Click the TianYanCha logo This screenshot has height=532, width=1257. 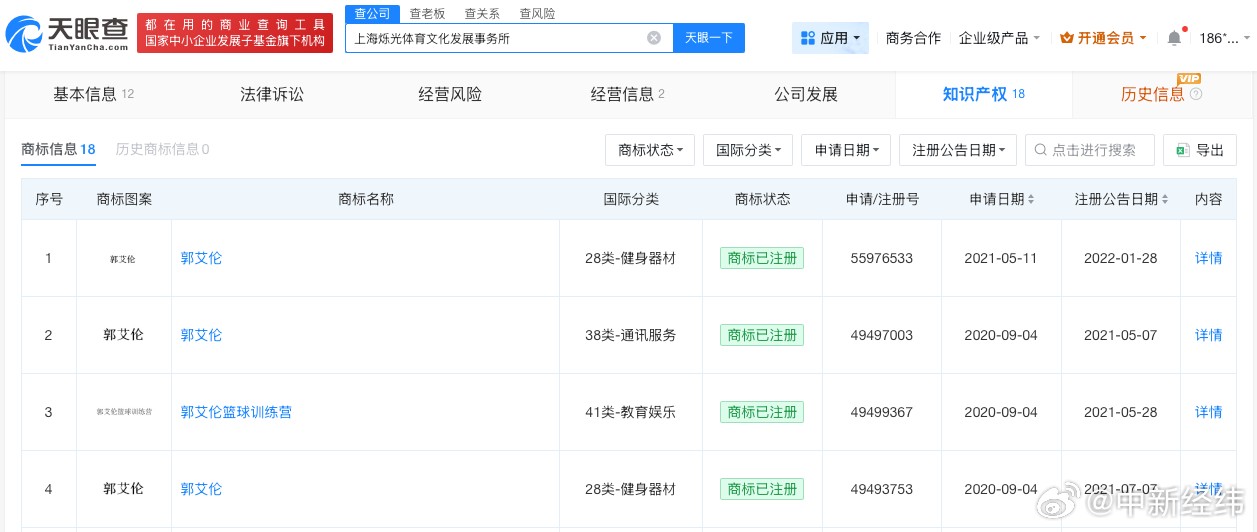tap(67, 33)
